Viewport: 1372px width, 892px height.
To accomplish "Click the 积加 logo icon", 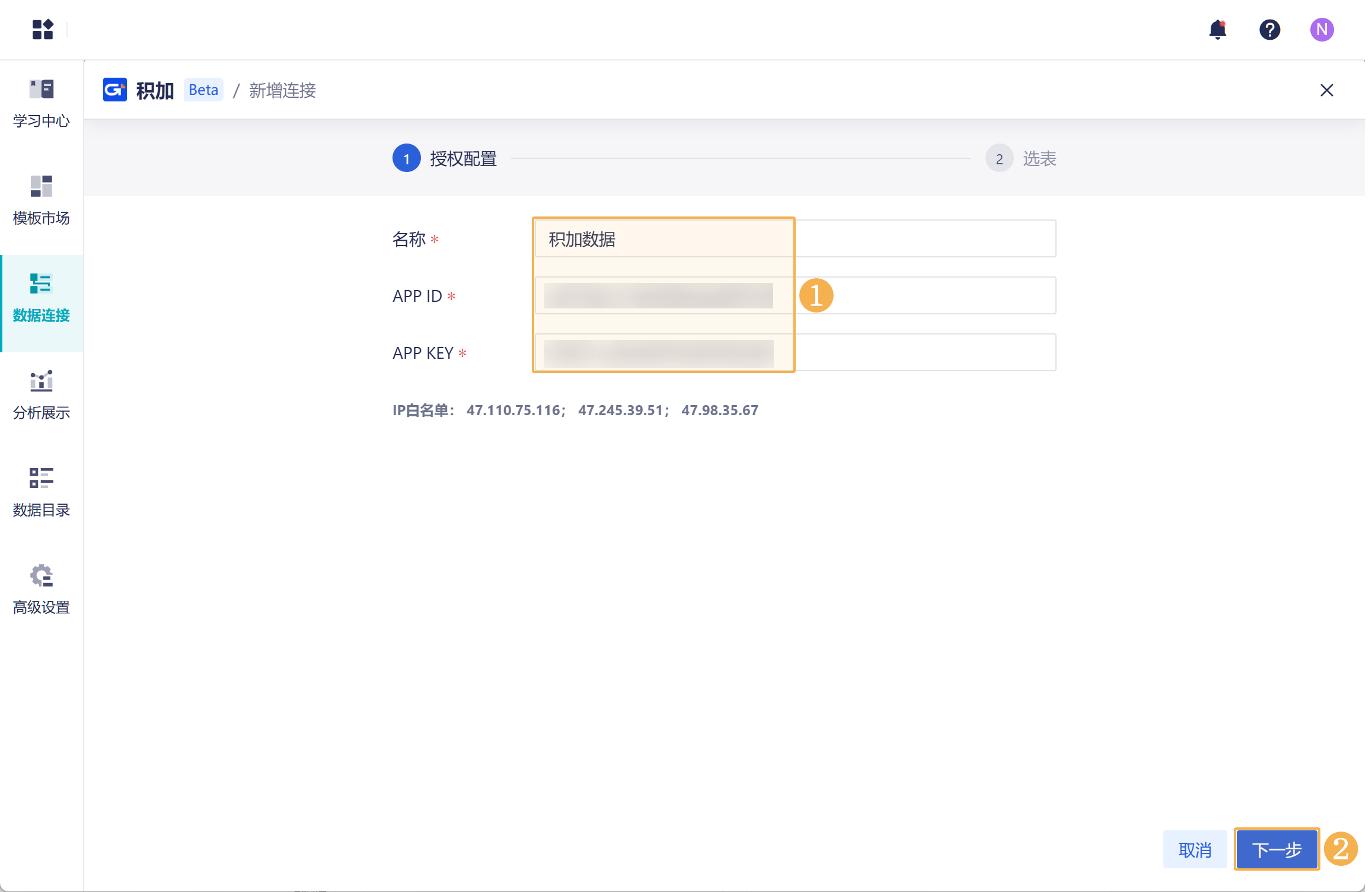I will pos(114,90).
